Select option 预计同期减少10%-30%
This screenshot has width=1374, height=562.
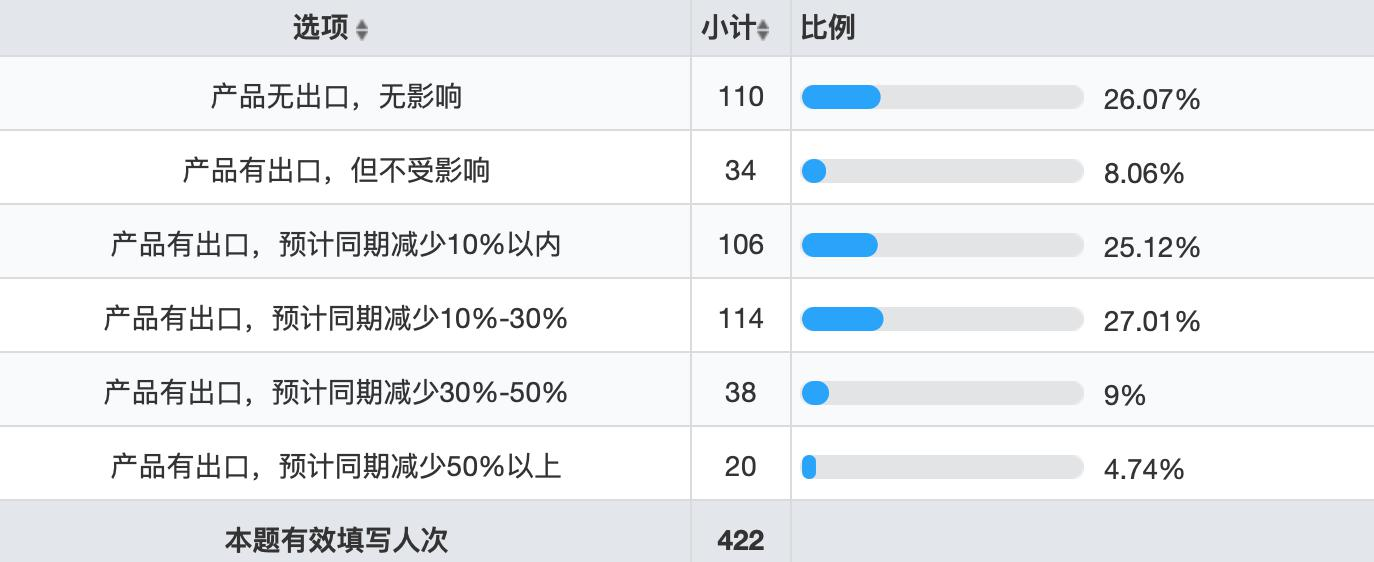pos(336,319)
